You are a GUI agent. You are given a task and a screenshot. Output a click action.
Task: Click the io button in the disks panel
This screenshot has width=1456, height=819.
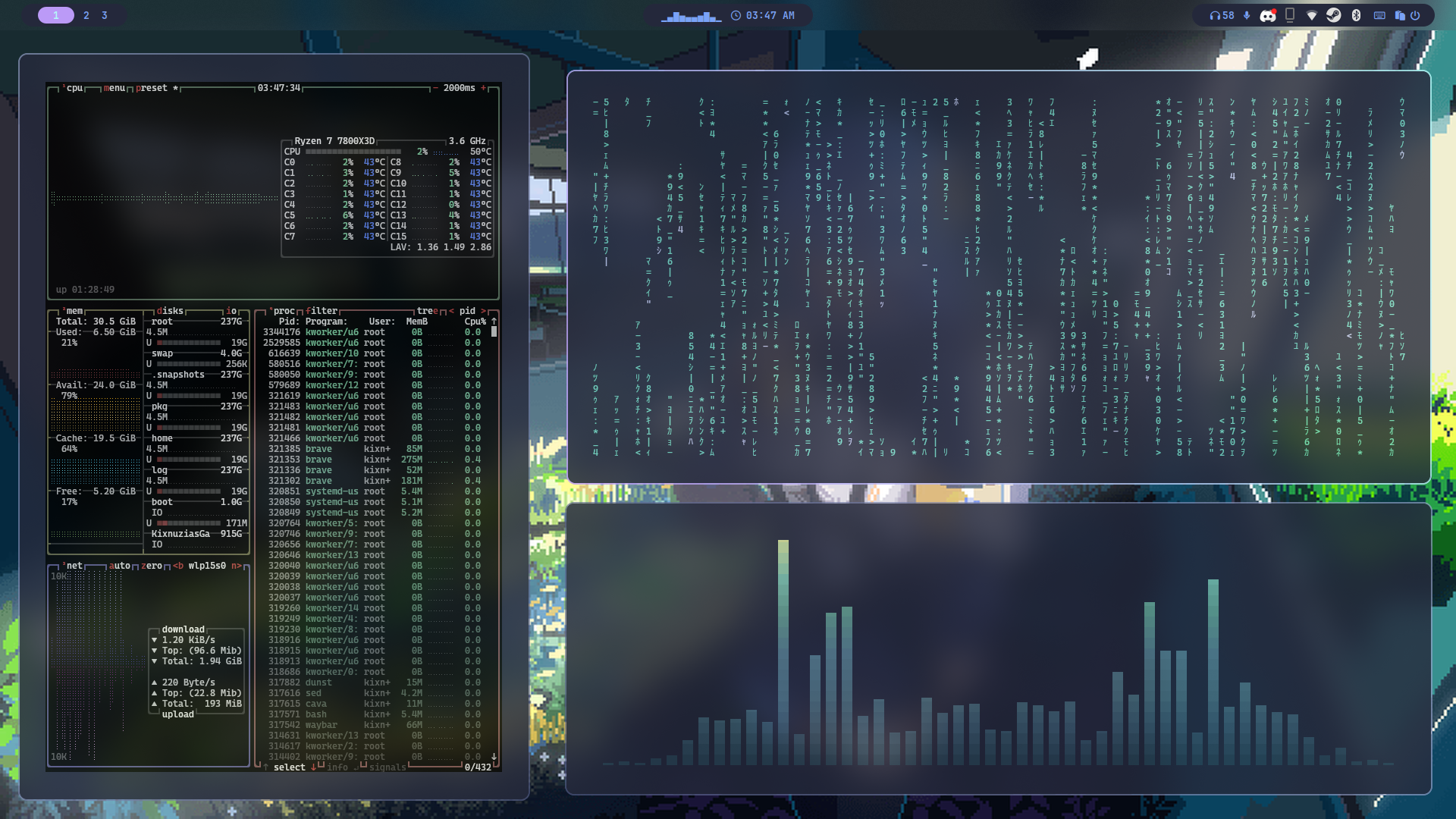[231, 311]
